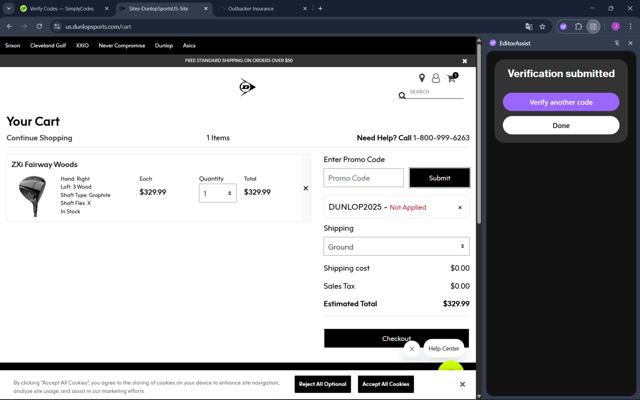Open the Chrome three-dot menu
This screenshot has width=640, height=400.
point(630,27)
